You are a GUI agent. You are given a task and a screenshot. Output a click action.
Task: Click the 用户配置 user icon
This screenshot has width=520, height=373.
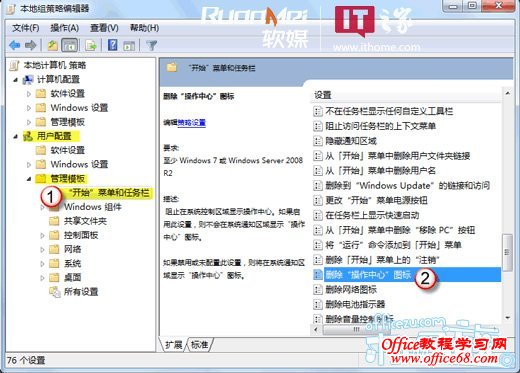click(x=28, y=136)
